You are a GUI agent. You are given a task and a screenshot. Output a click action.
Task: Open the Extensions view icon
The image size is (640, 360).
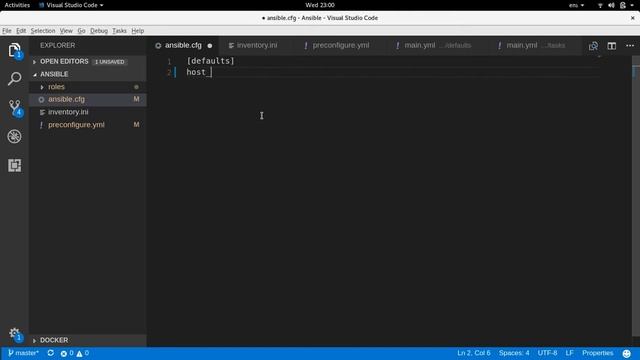click(15, 165)
